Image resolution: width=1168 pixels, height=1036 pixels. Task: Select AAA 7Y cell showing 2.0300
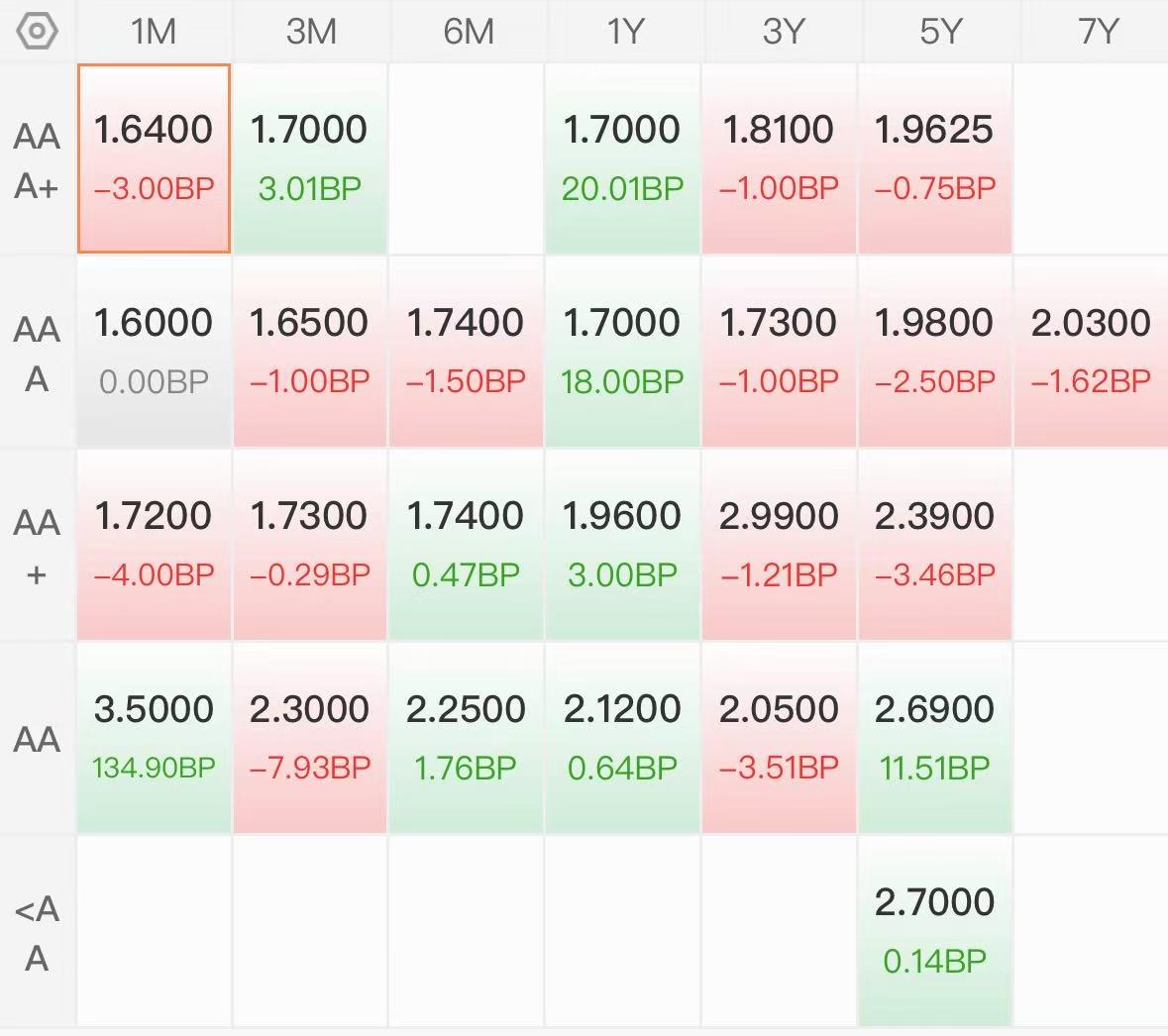coord(1092,352)
